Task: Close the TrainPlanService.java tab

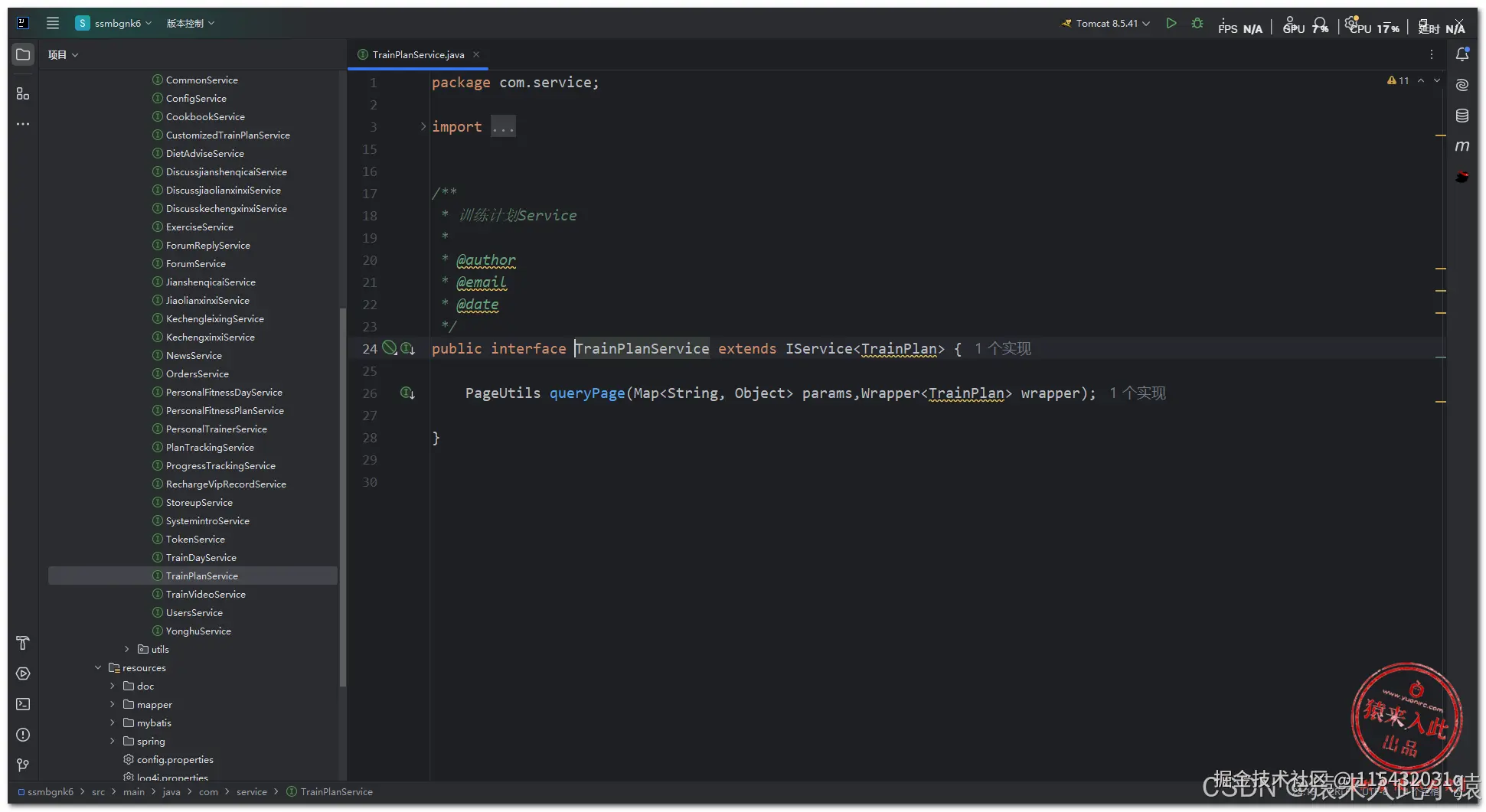Action: [x=476, y=55]
